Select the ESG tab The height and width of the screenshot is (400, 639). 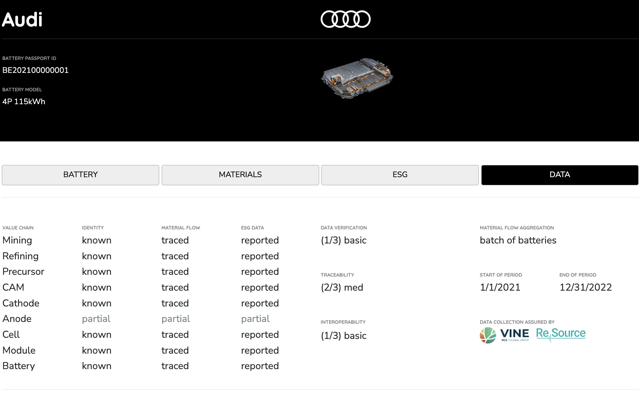(400, 175)
